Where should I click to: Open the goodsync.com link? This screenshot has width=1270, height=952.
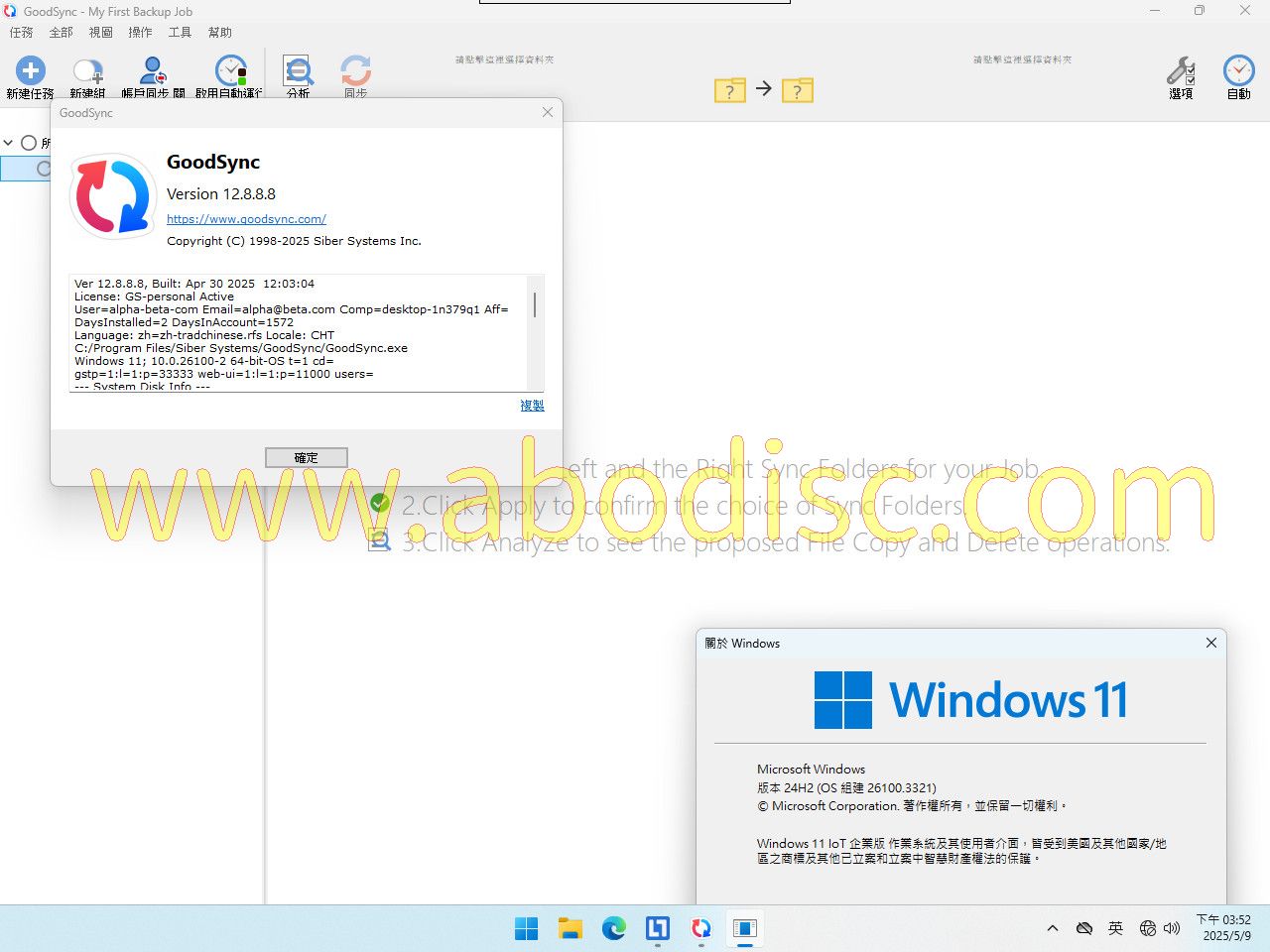tap(246, 219)
